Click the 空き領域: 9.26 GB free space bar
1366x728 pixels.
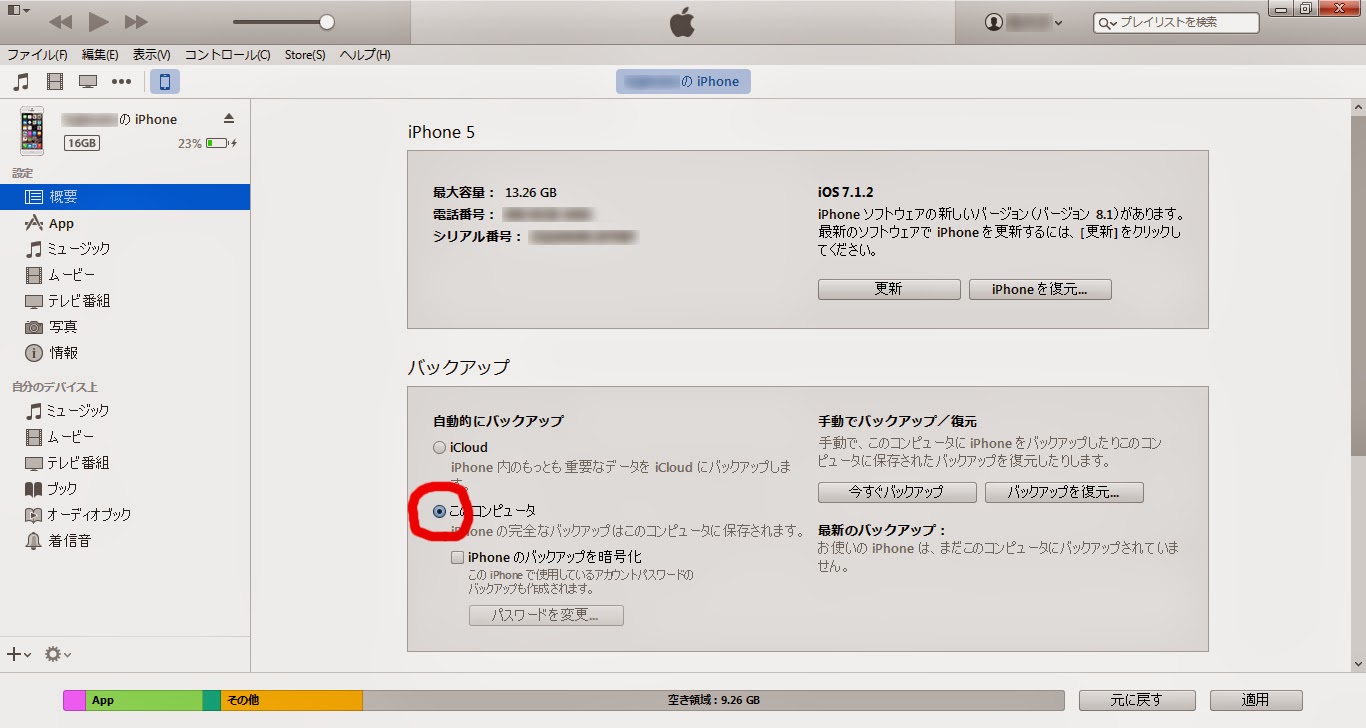(x=713, y=700)
